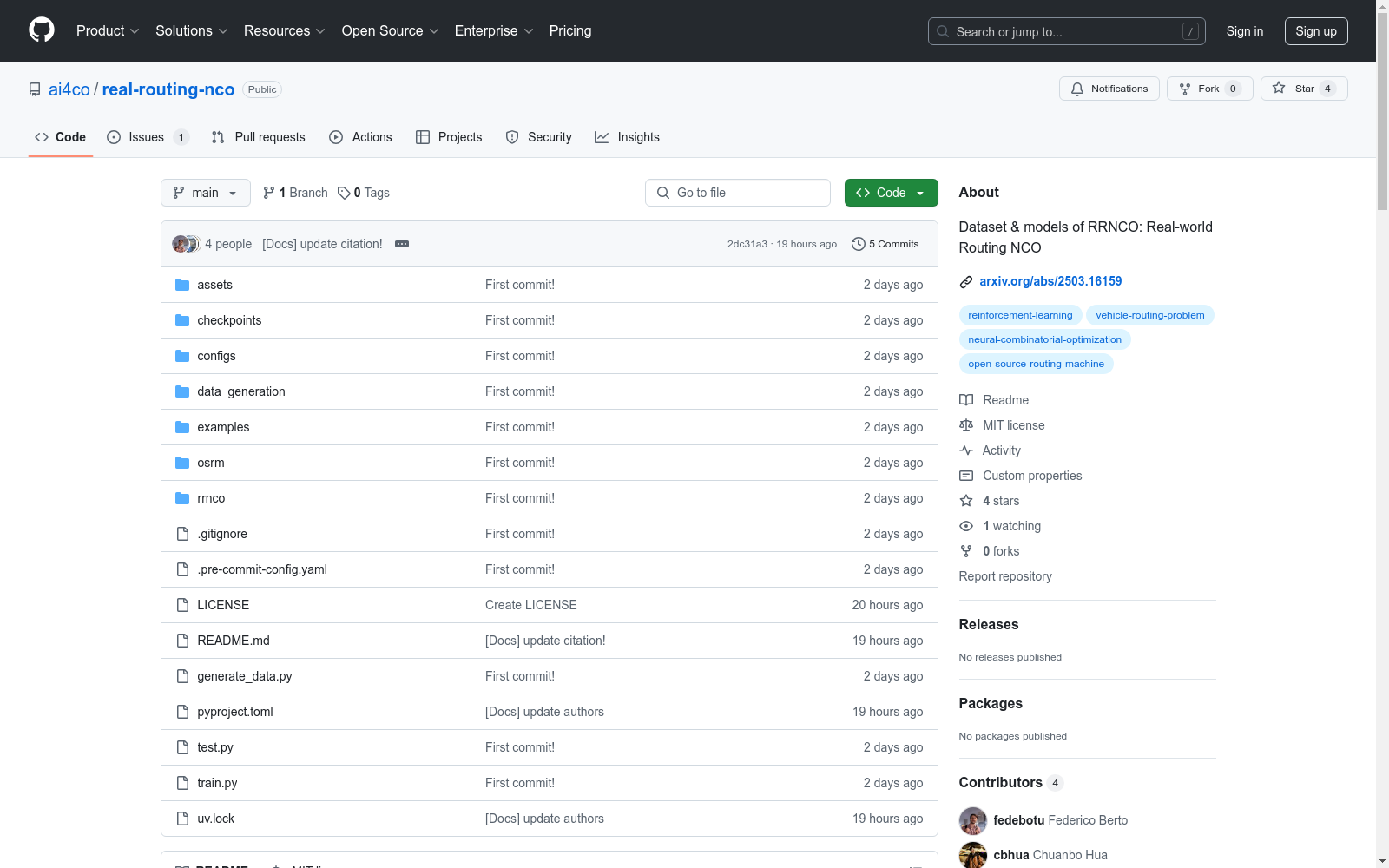This screenshot has height=868, width=1389.
Task: Star the repository
Action: pyautogui.click(x=1304, y=89)
